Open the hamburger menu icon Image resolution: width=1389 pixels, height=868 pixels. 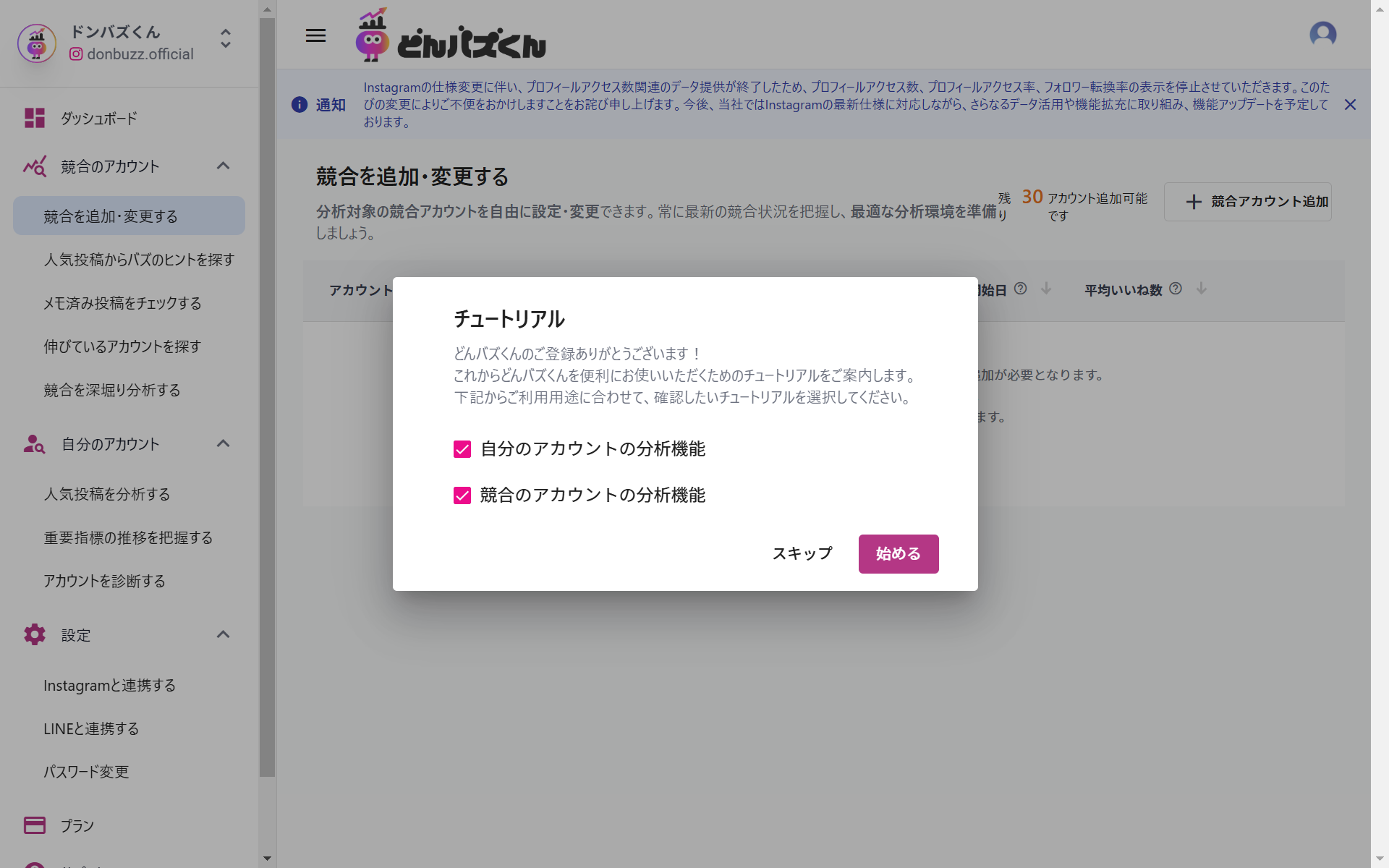(x=315, y=35)
